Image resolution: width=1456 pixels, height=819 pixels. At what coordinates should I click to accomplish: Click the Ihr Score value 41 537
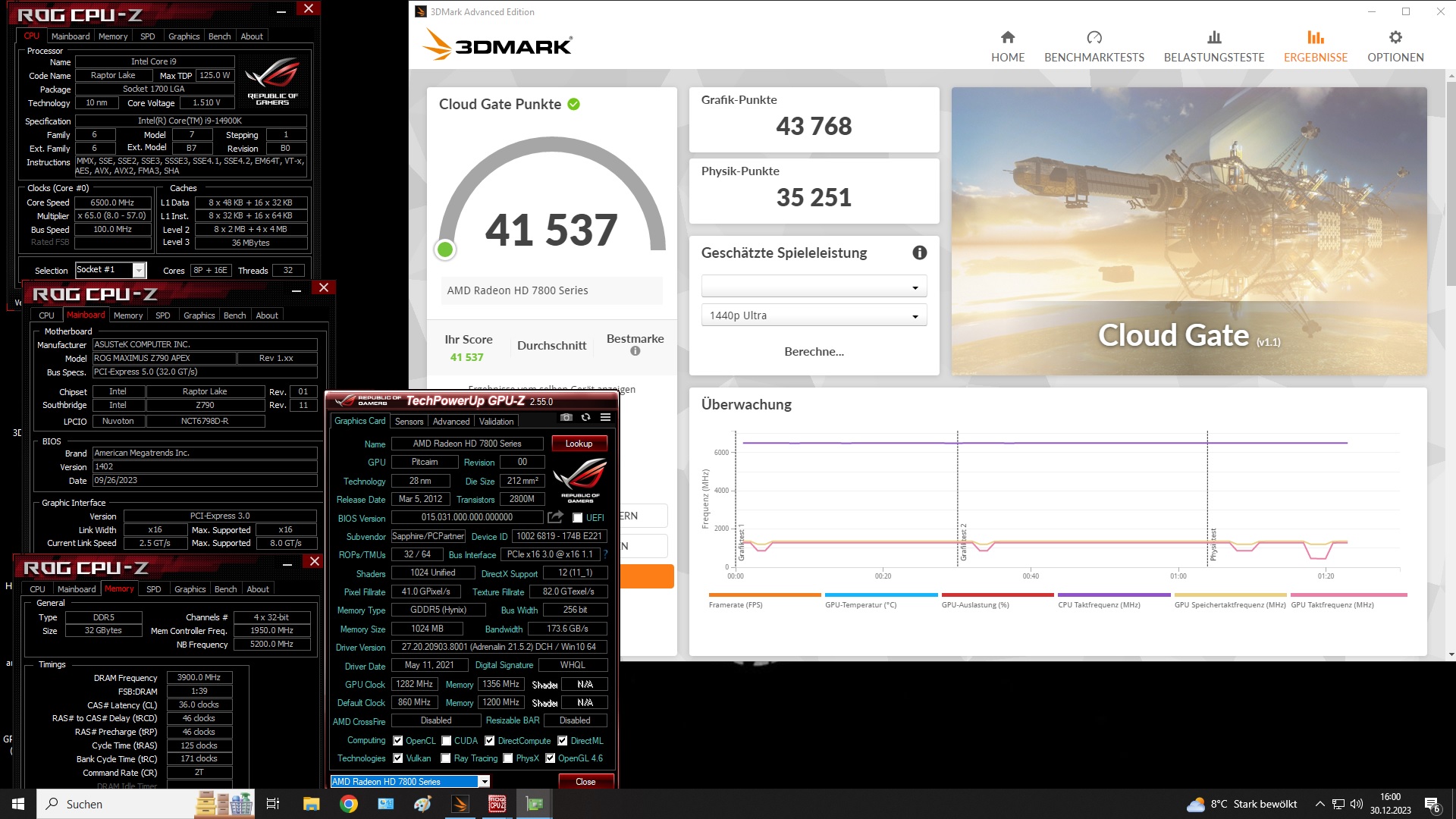pos(466,357)
